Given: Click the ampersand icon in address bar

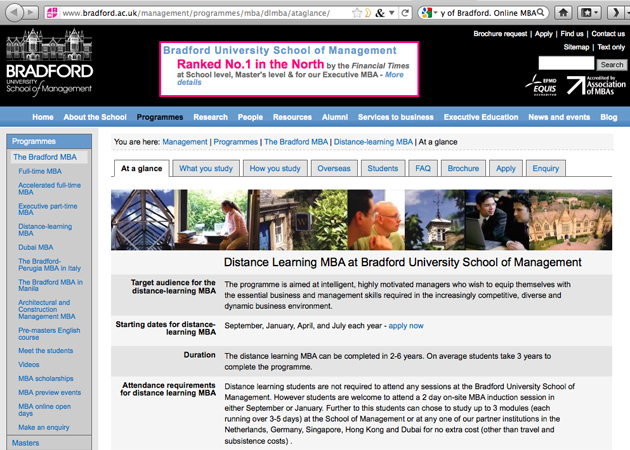Looking at the screenshot, I should pos(380,13).
